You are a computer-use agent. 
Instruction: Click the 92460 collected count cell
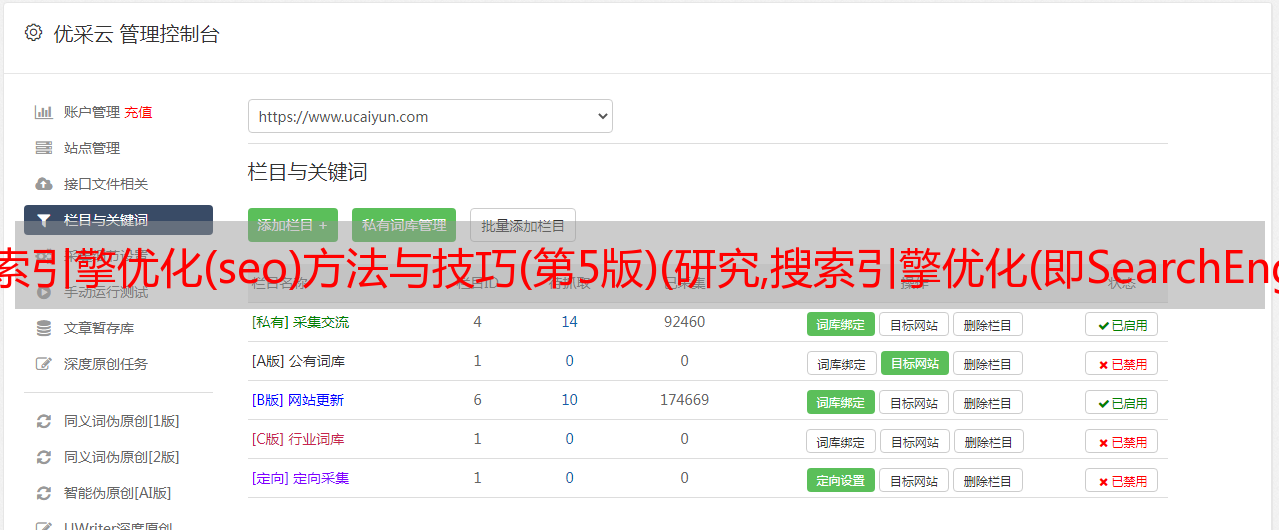[684, 322]
